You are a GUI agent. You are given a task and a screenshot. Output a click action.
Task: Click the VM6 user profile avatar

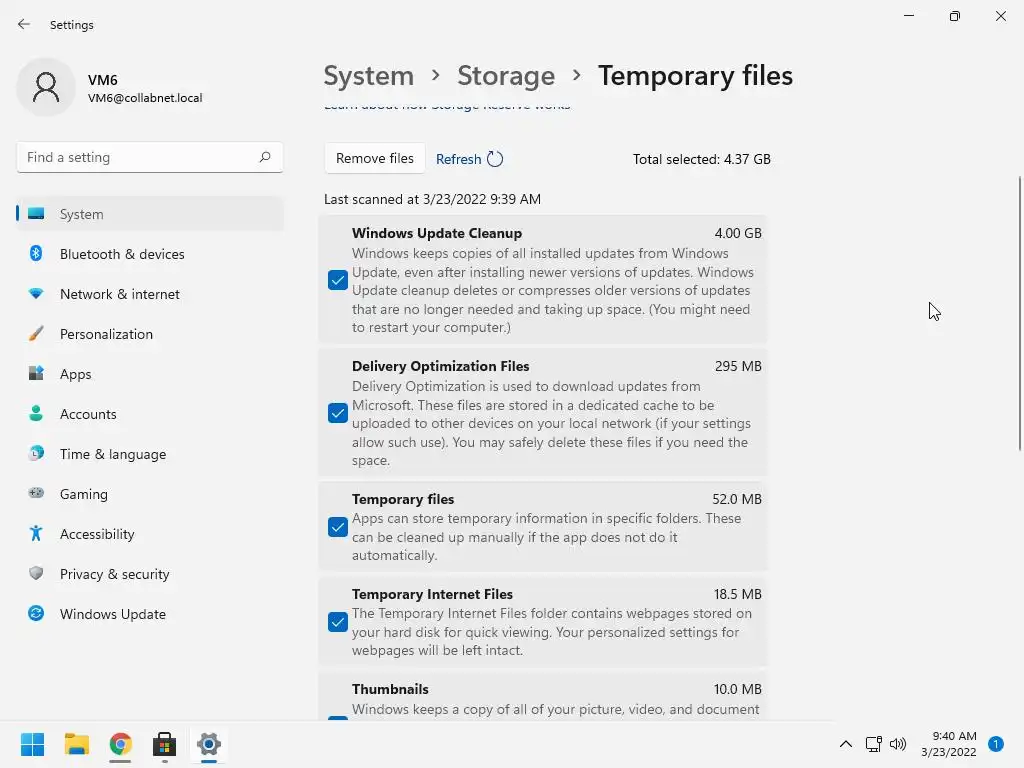[x=46, y=87]
